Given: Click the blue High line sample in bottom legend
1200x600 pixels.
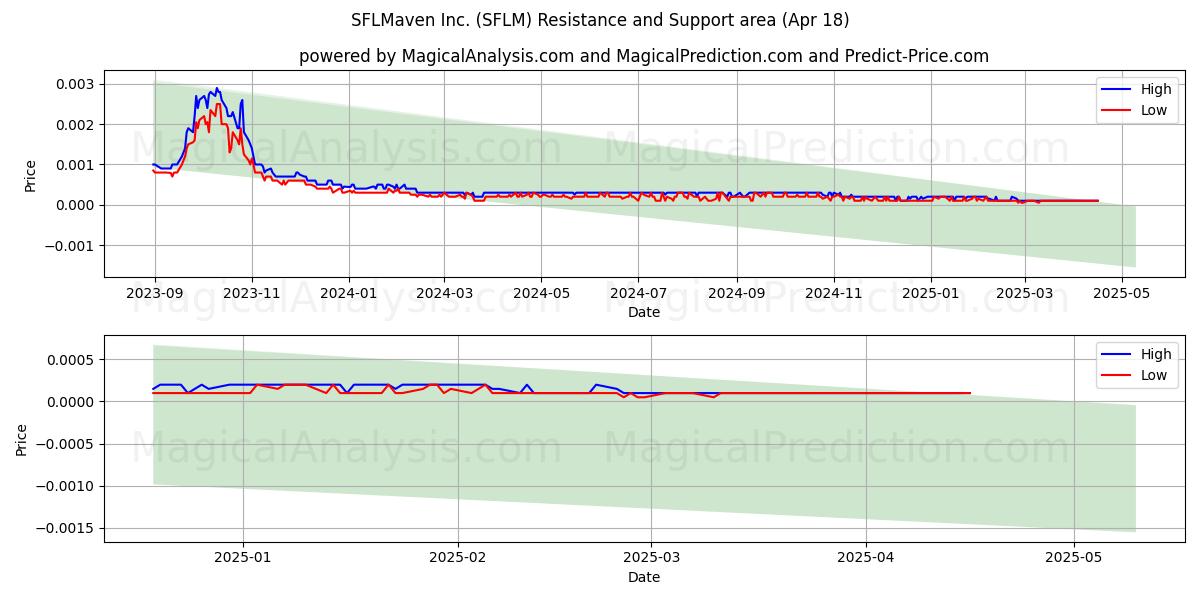Looking at the screenshot, I should coord(1117,355).
